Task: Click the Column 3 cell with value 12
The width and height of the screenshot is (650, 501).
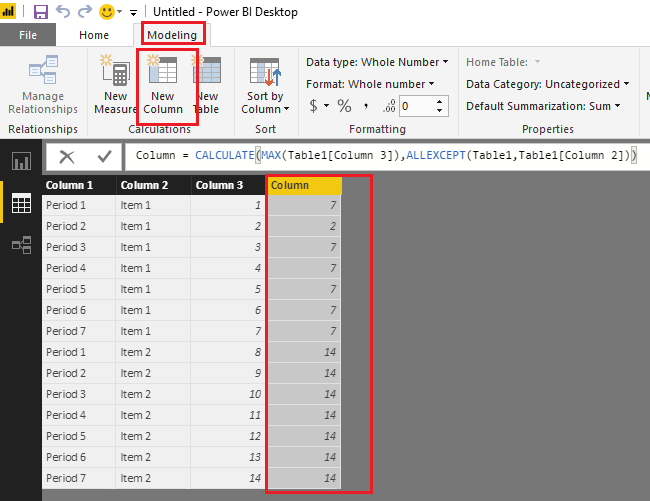Action: point(228,436)
